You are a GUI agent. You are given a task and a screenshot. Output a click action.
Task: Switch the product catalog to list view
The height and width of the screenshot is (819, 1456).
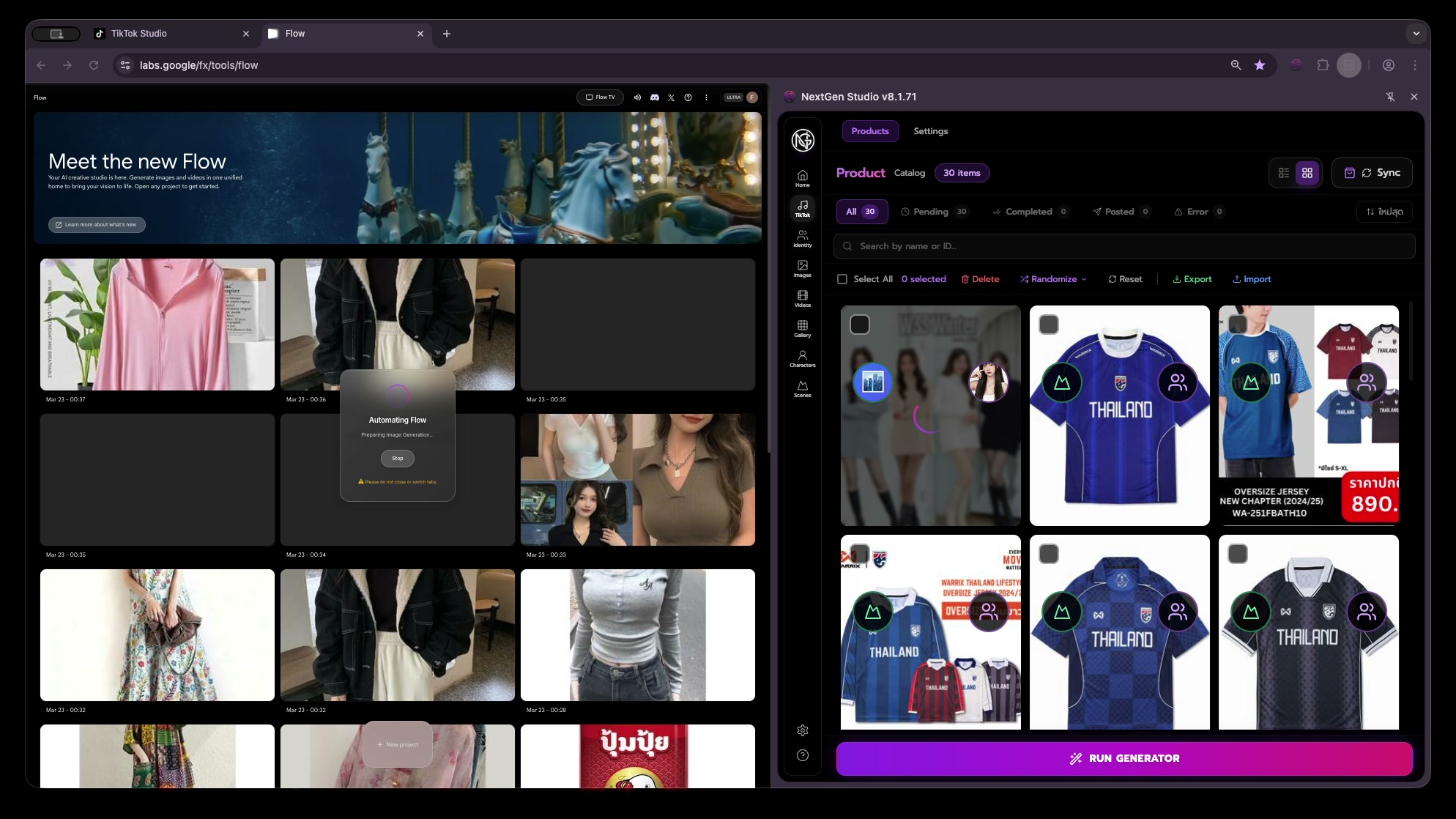(1284, 173)
